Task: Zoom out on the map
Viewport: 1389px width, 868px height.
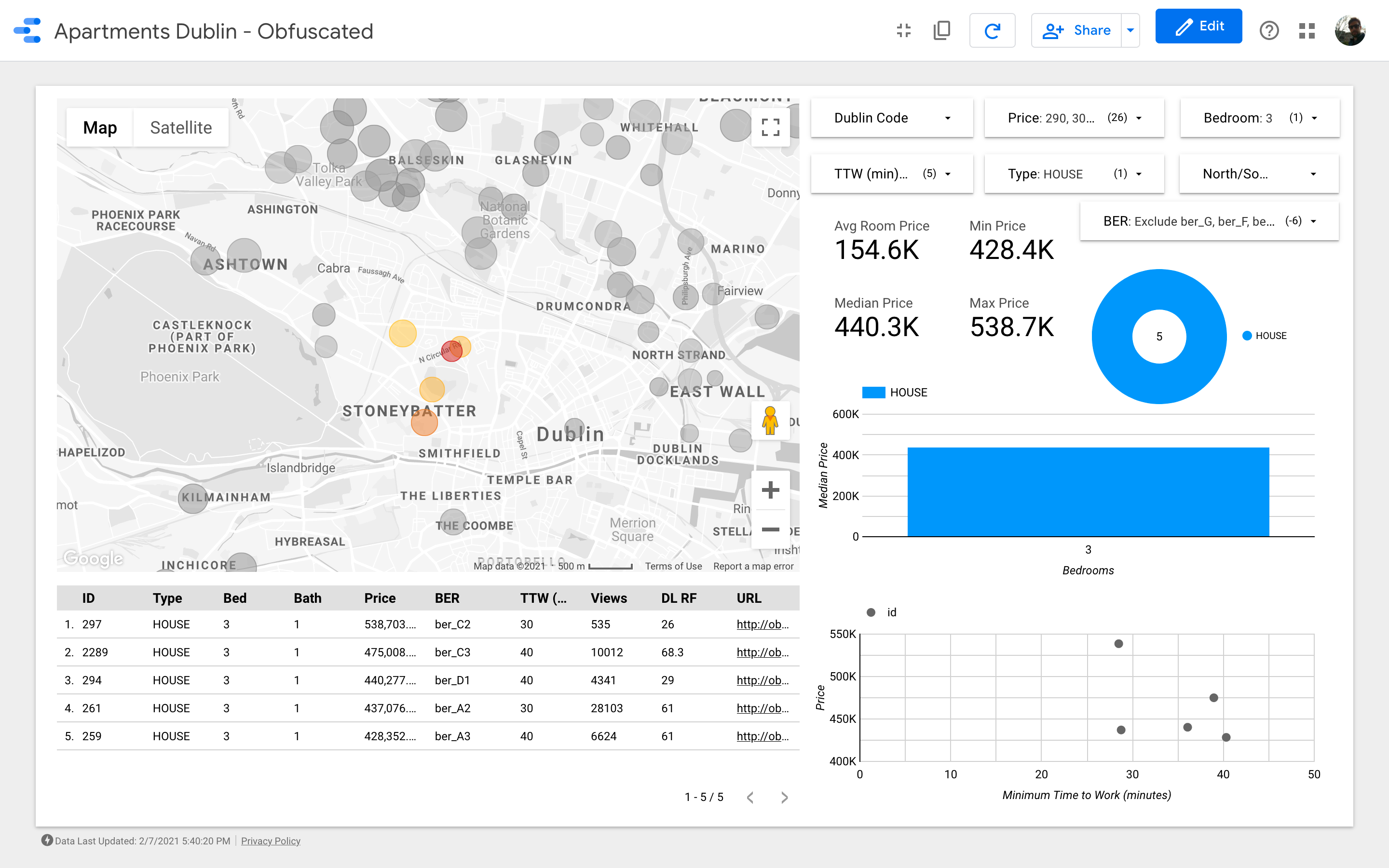Action: coord(770,529)
